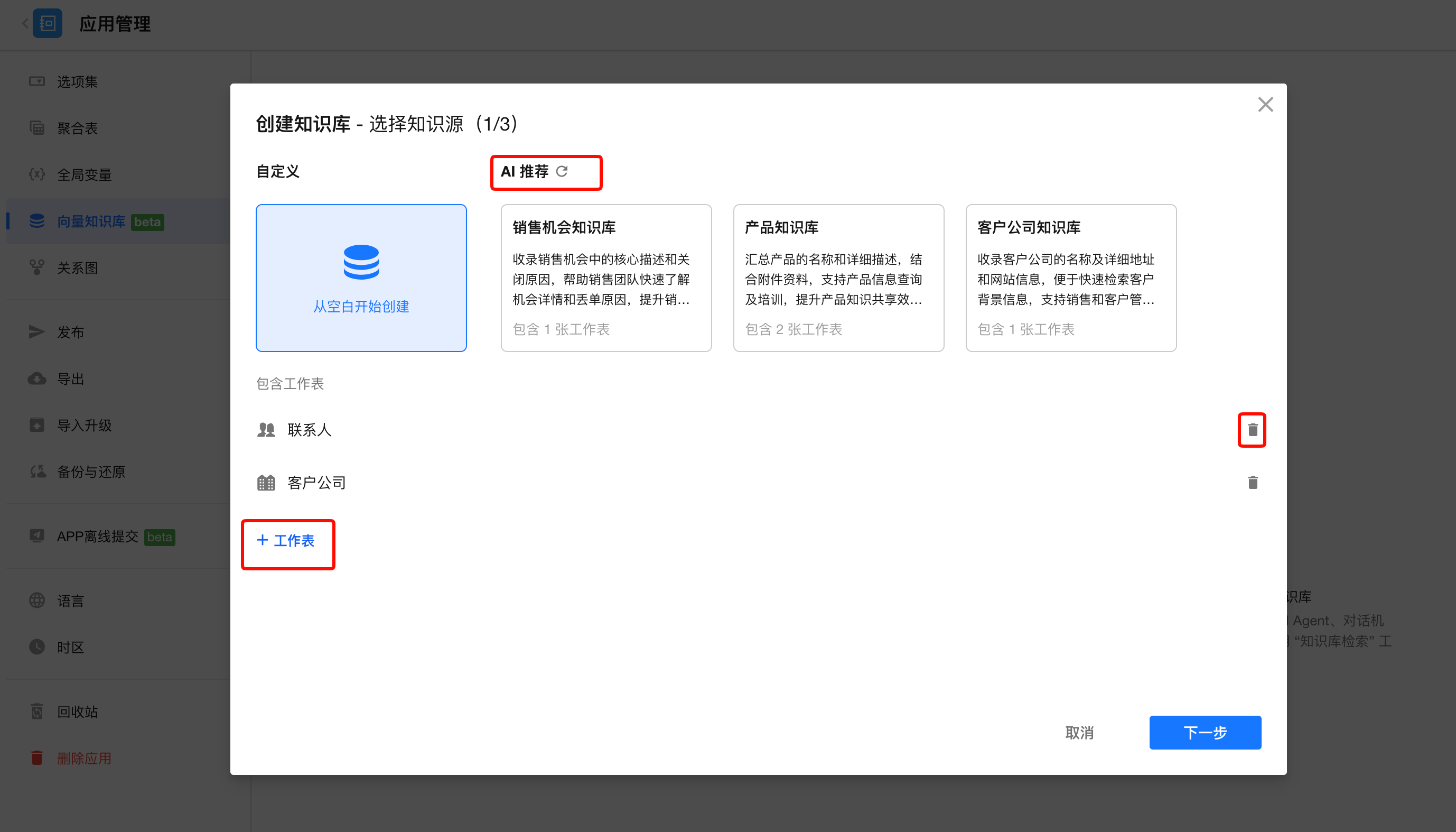The height and width of the screenshot is (832, 1456).
Task: Open 向量知识库 sidebar item
Action: coord(91,221)
